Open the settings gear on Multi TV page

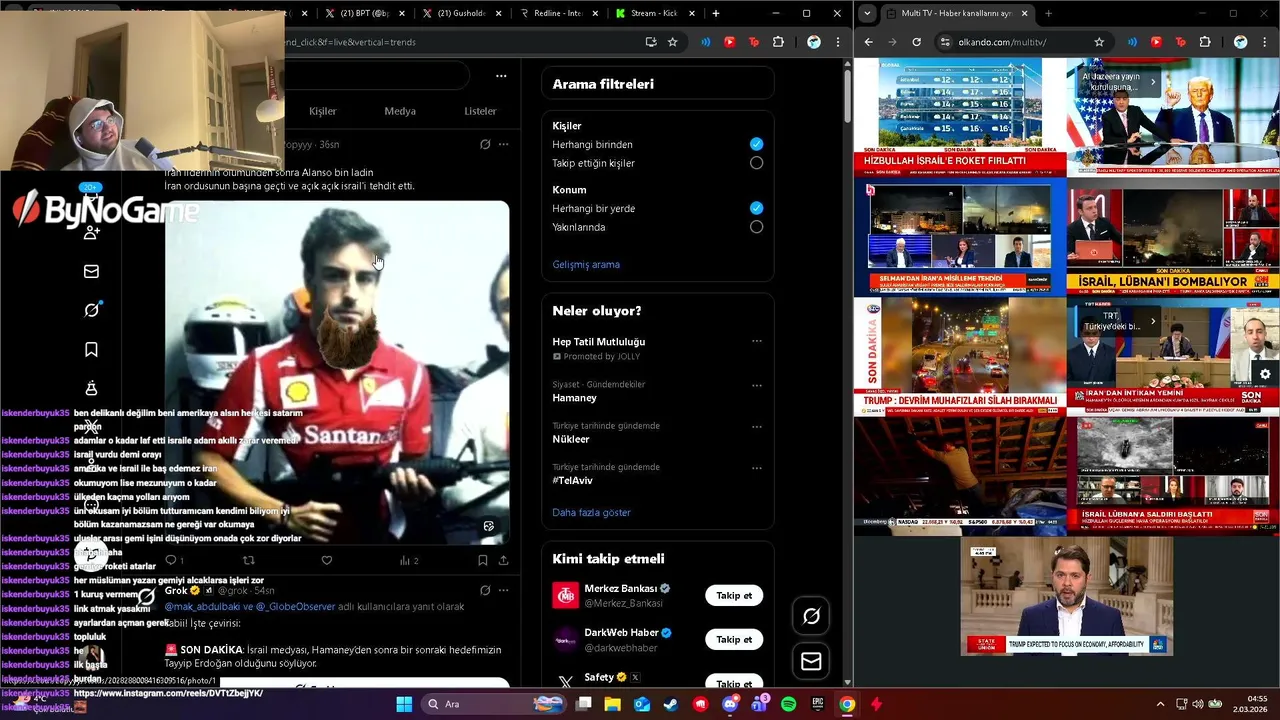(x=1265, y=374)
